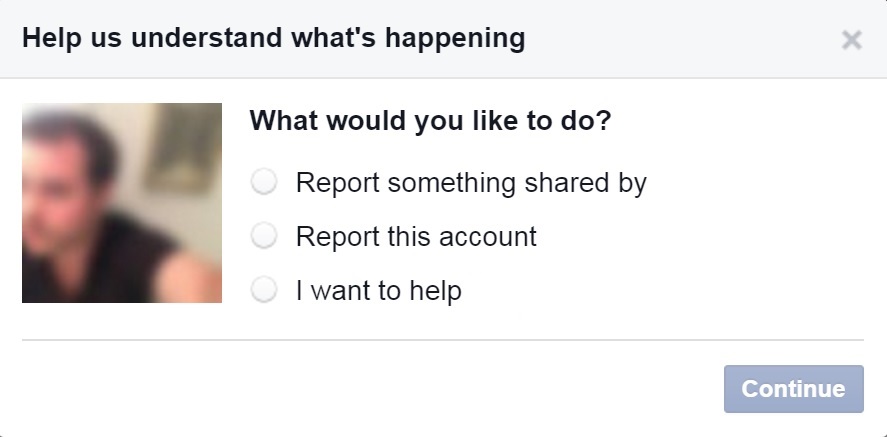Click the 'I want to help' label text
This screenshot has width=887, height=437.
(378, 291)
